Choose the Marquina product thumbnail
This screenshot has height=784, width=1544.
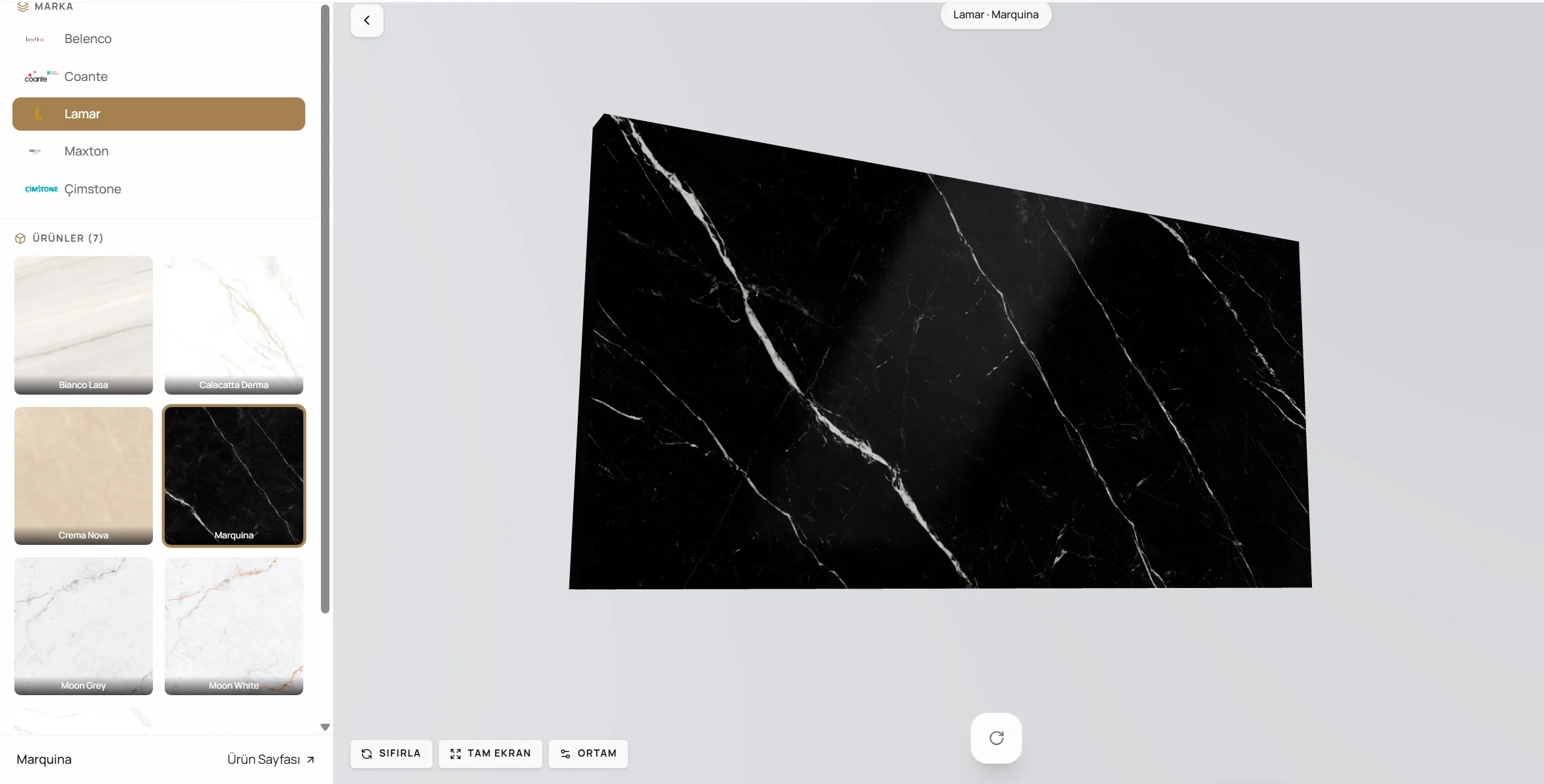[234, 476]
